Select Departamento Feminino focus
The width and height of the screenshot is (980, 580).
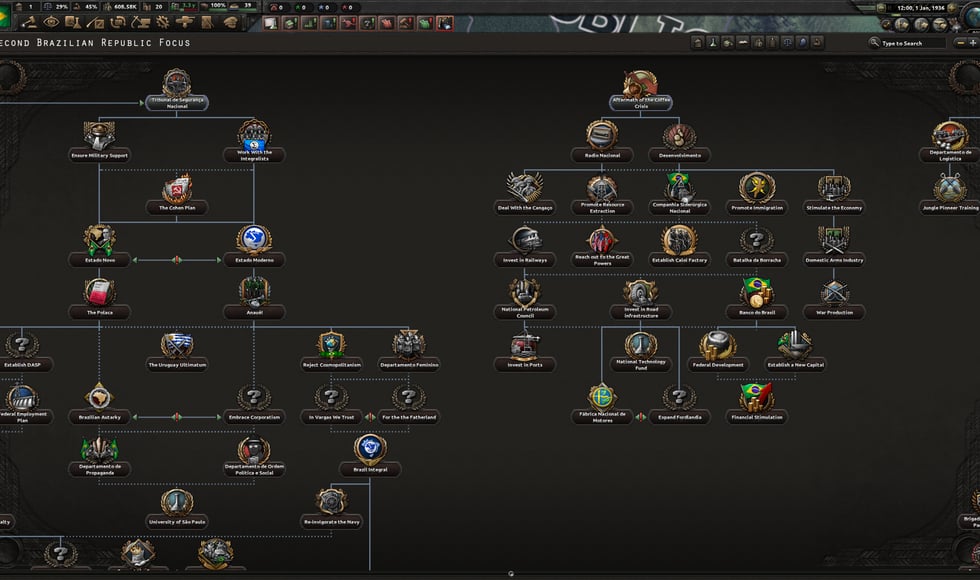tap(409, 351)
